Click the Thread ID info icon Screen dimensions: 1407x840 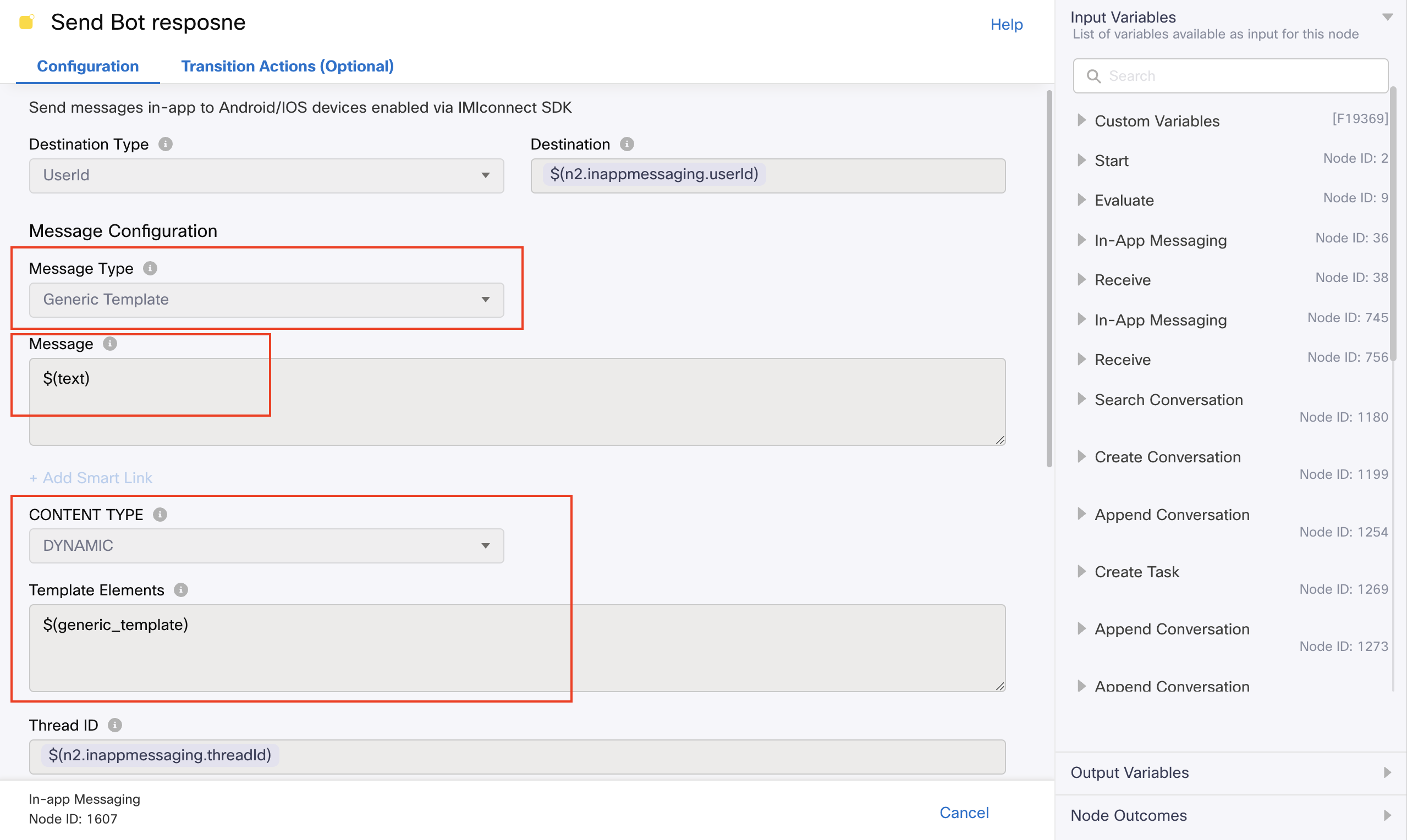click(115, 725)
